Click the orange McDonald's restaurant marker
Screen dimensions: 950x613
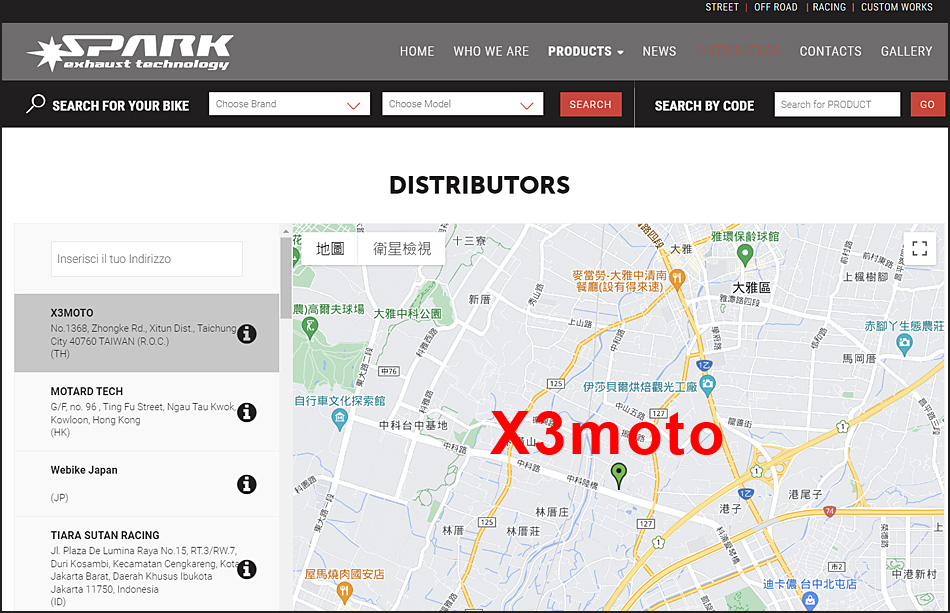tap(677, 279)
